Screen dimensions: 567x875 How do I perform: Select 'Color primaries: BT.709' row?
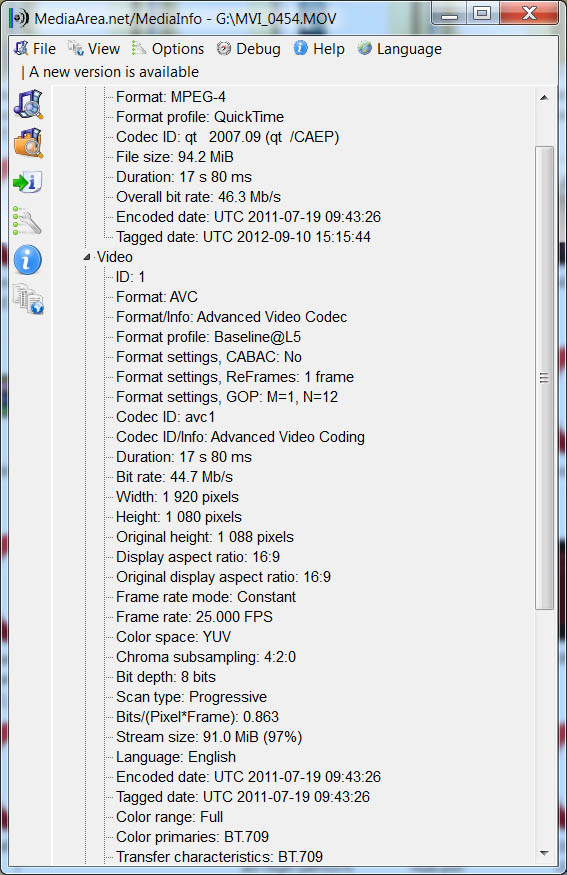pyautogui.click(x=193, y=837)
